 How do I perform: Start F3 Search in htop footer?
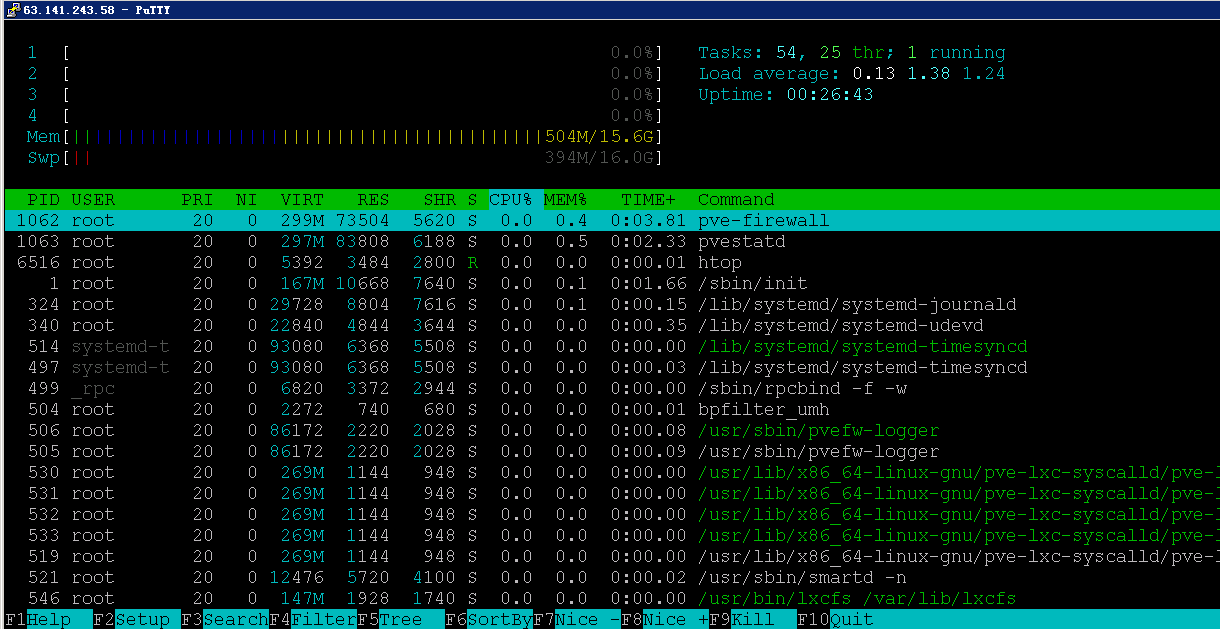tap(225, 620)
